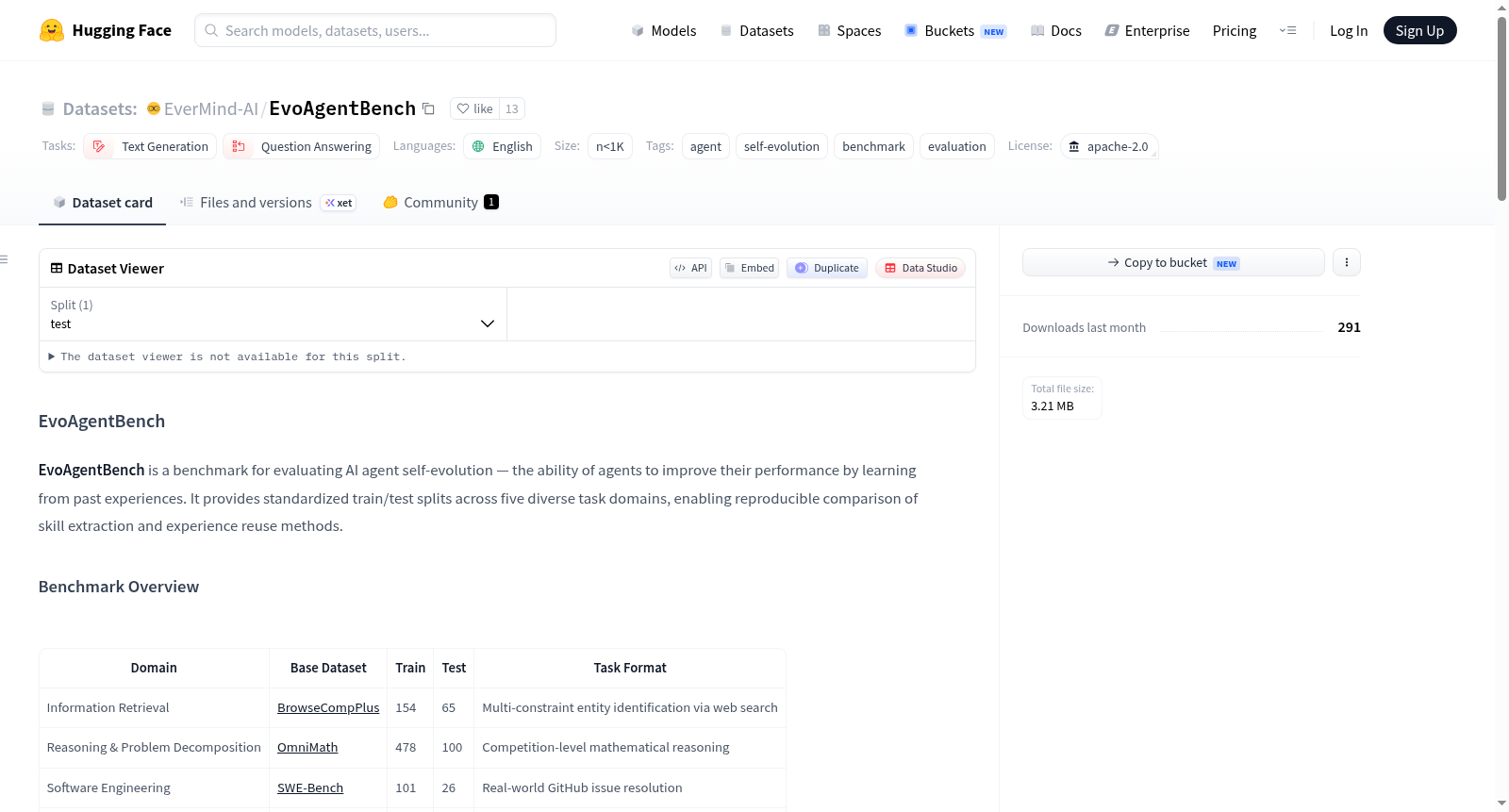Open the Split test dropdown
The height and width of the screenshot is (812, 1509).
coord(273,314)
